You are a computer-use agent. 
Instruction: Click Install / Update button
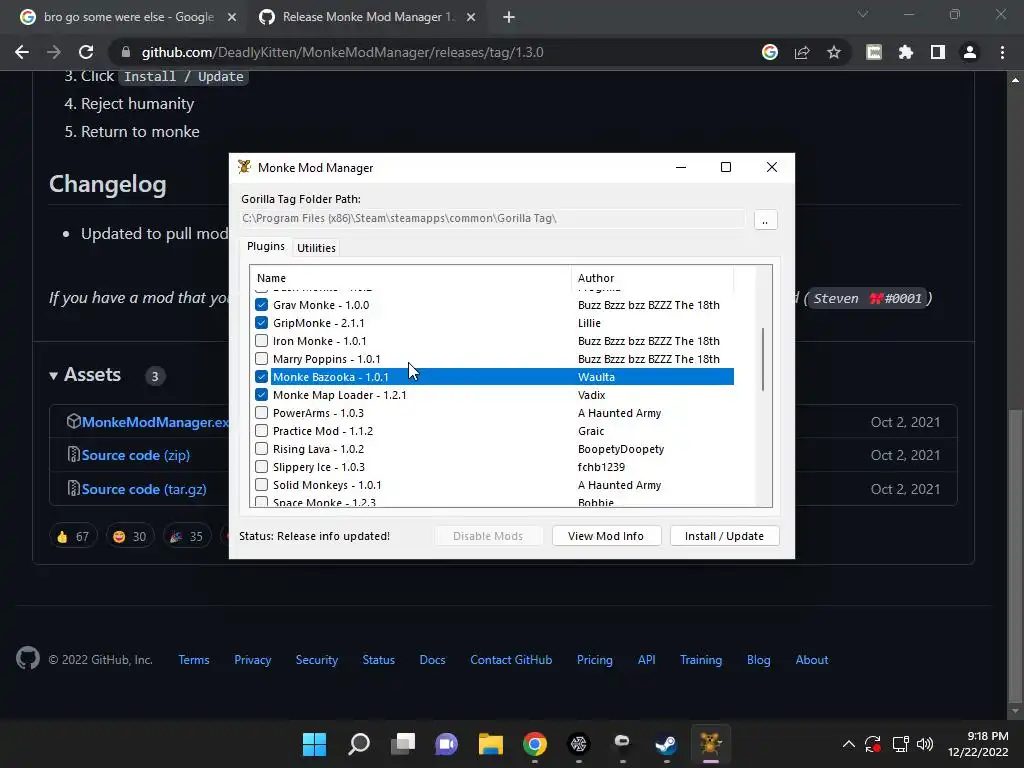click(724, 536)
